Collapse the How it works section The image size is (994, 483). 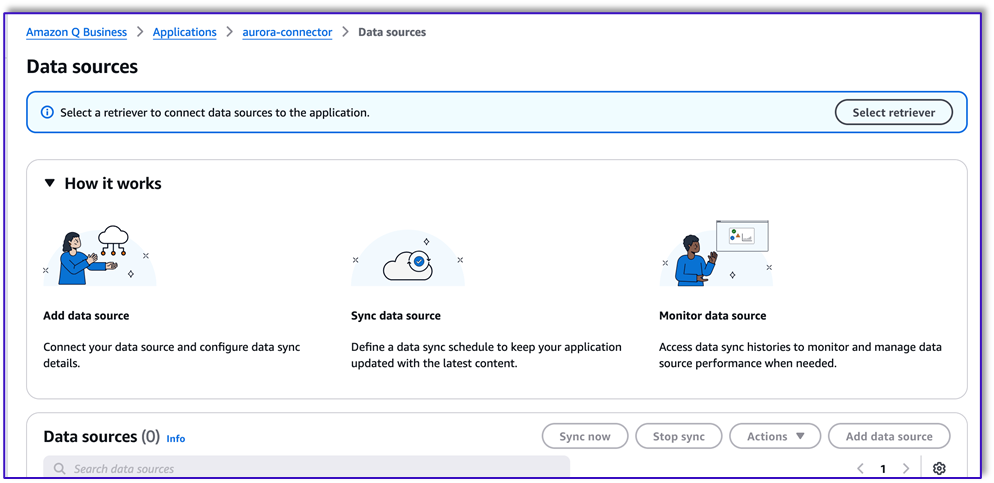50,184
